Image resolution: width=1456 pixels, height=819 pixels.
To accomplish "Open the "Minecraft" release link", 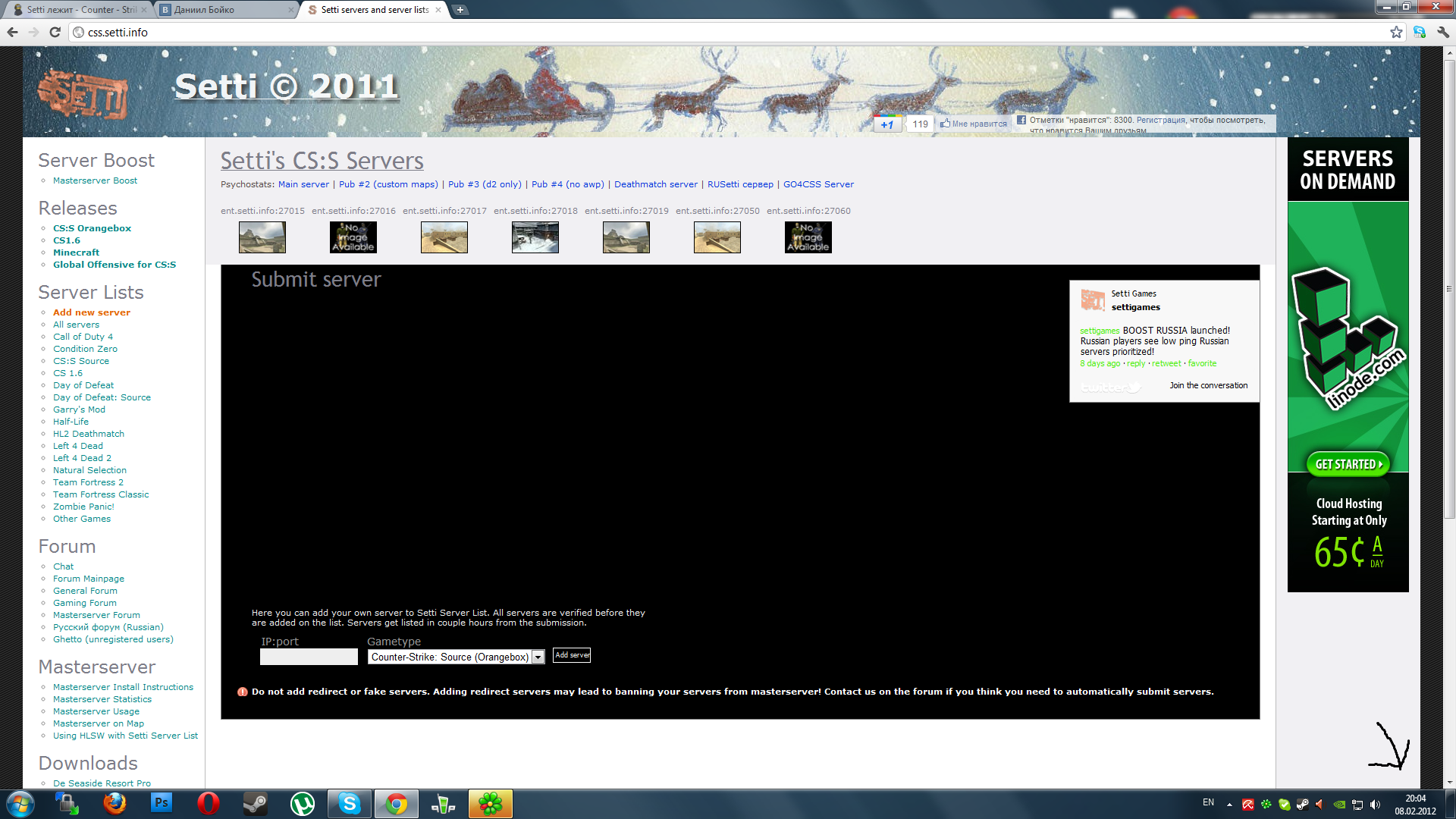I will 76,253.
